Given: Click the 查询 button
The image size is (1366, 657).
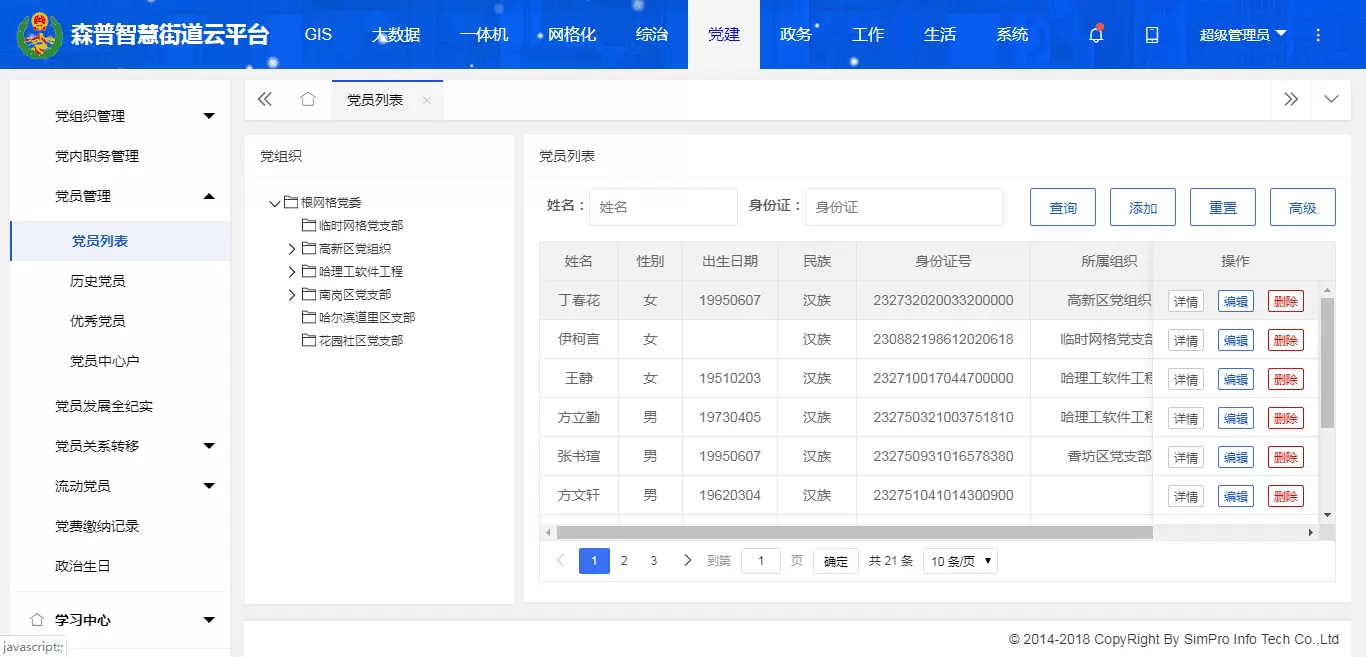Looking at the screenshot, I should pos(1063,207).
